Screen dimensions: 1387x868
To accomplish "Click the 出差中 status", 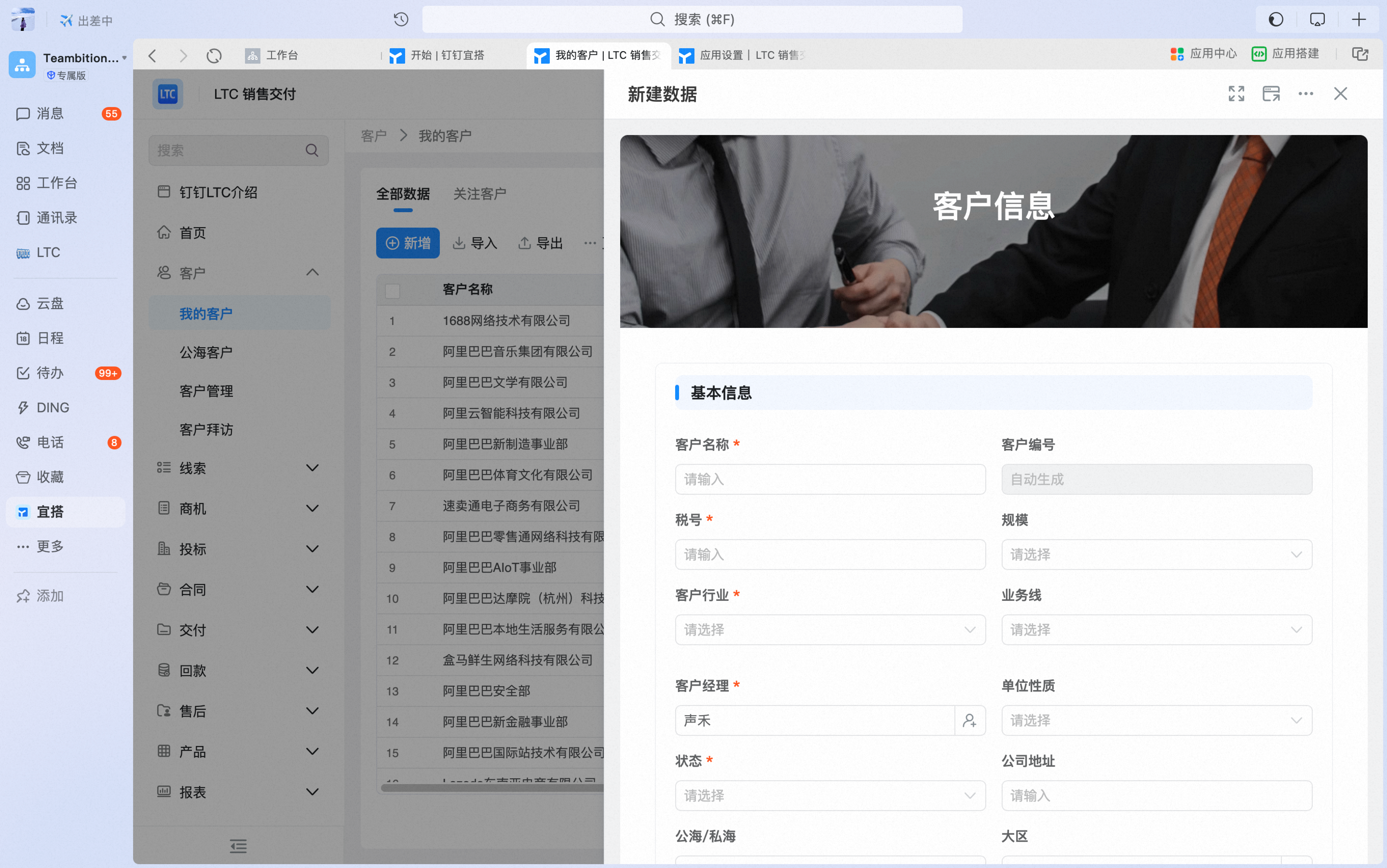I will pyautogui.click(x=86, y=21).
